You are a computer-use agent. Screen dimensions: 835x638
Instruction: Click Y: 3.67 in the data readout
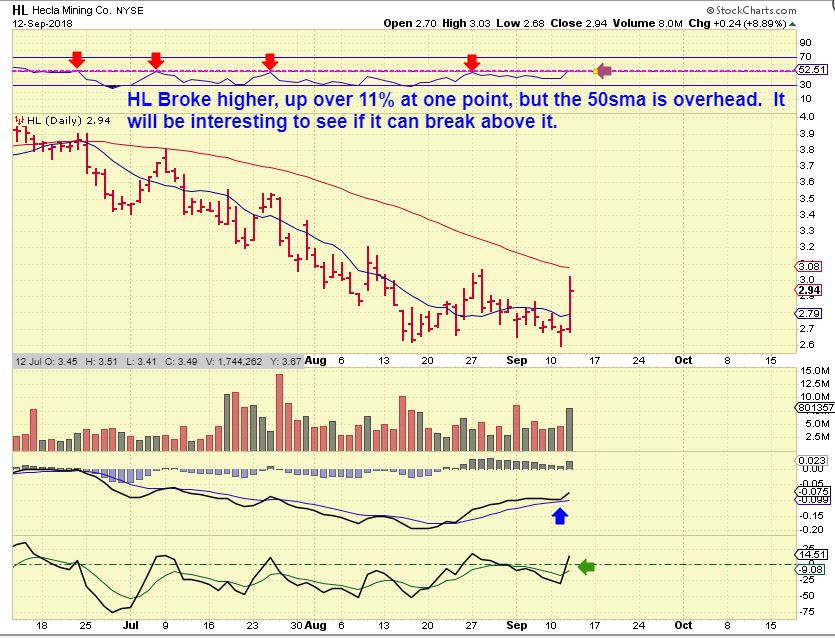click(285, 361)
